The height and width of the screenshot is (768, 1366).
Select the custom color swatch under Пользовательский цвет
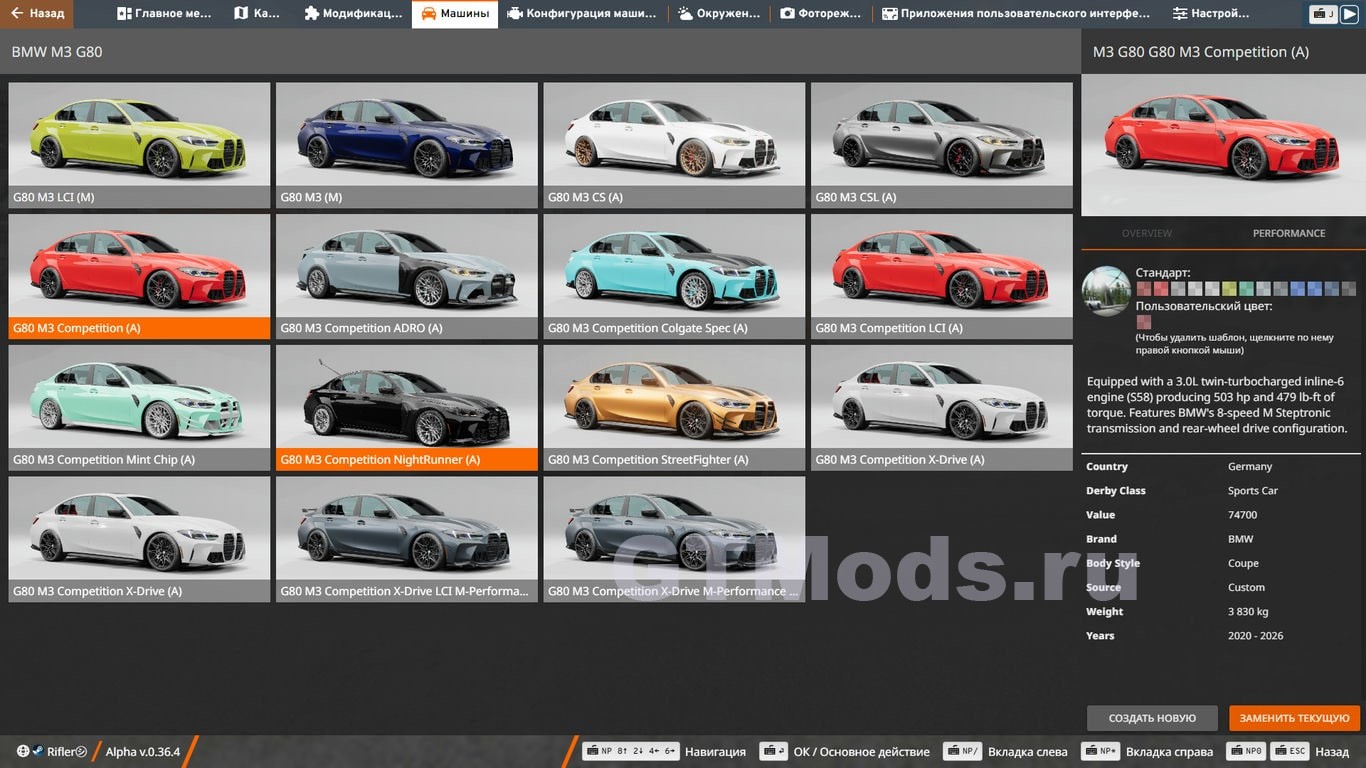click(x=1144, y=322)
